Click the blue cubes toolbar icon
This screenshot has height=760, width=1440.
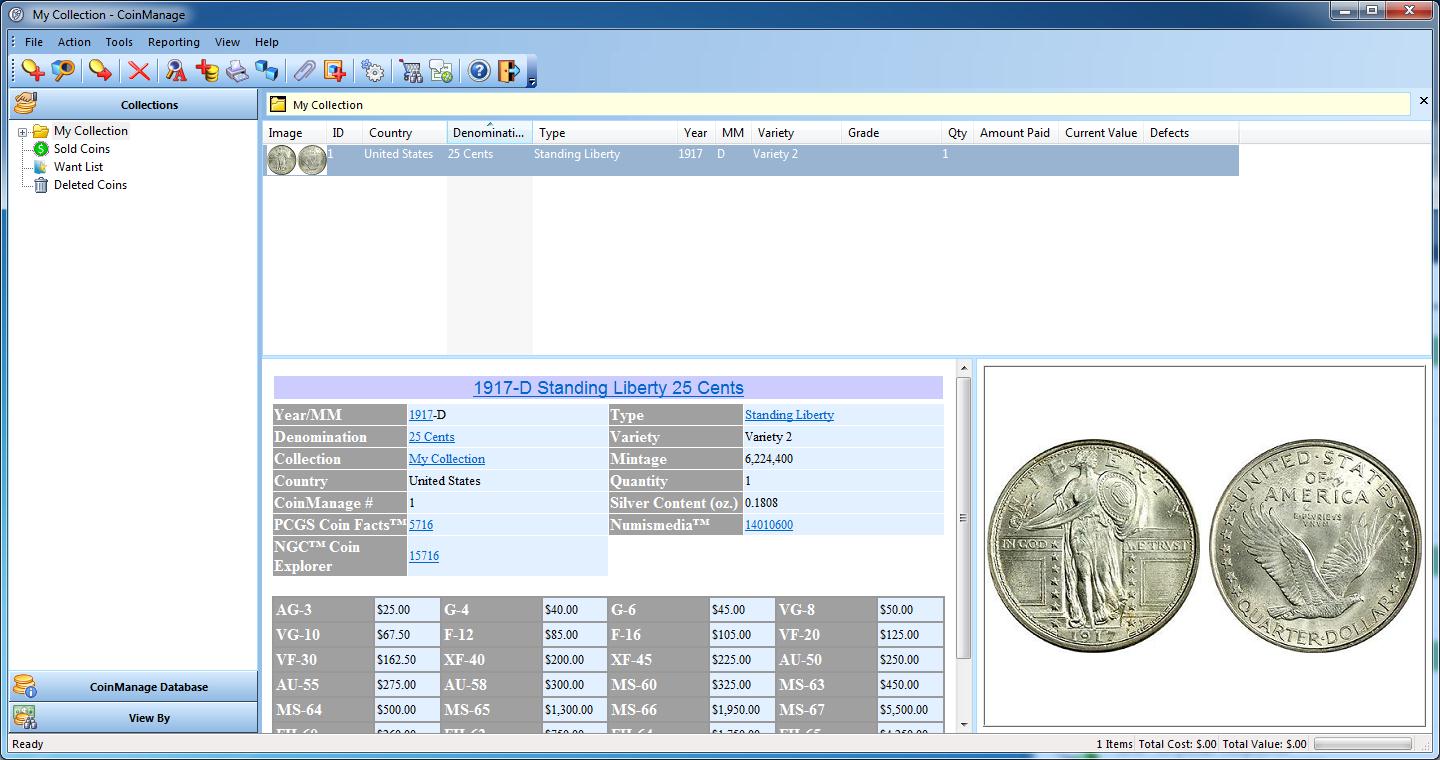click(266, 71)
